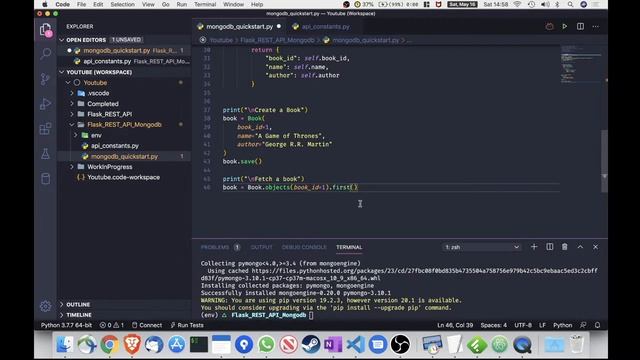Open the Search view in activity bar
Image resolution: width=640 pixels, height=360 pixels.
point(45,53)
